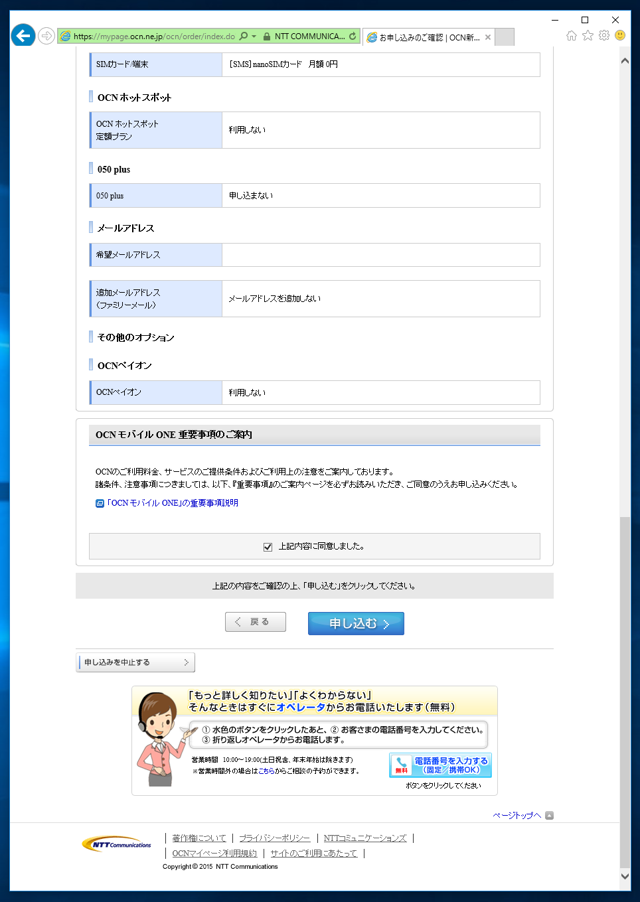This screenshot has height=902, width=640.
Task: Click the その他のオプション heading
Action: (136, 338)
